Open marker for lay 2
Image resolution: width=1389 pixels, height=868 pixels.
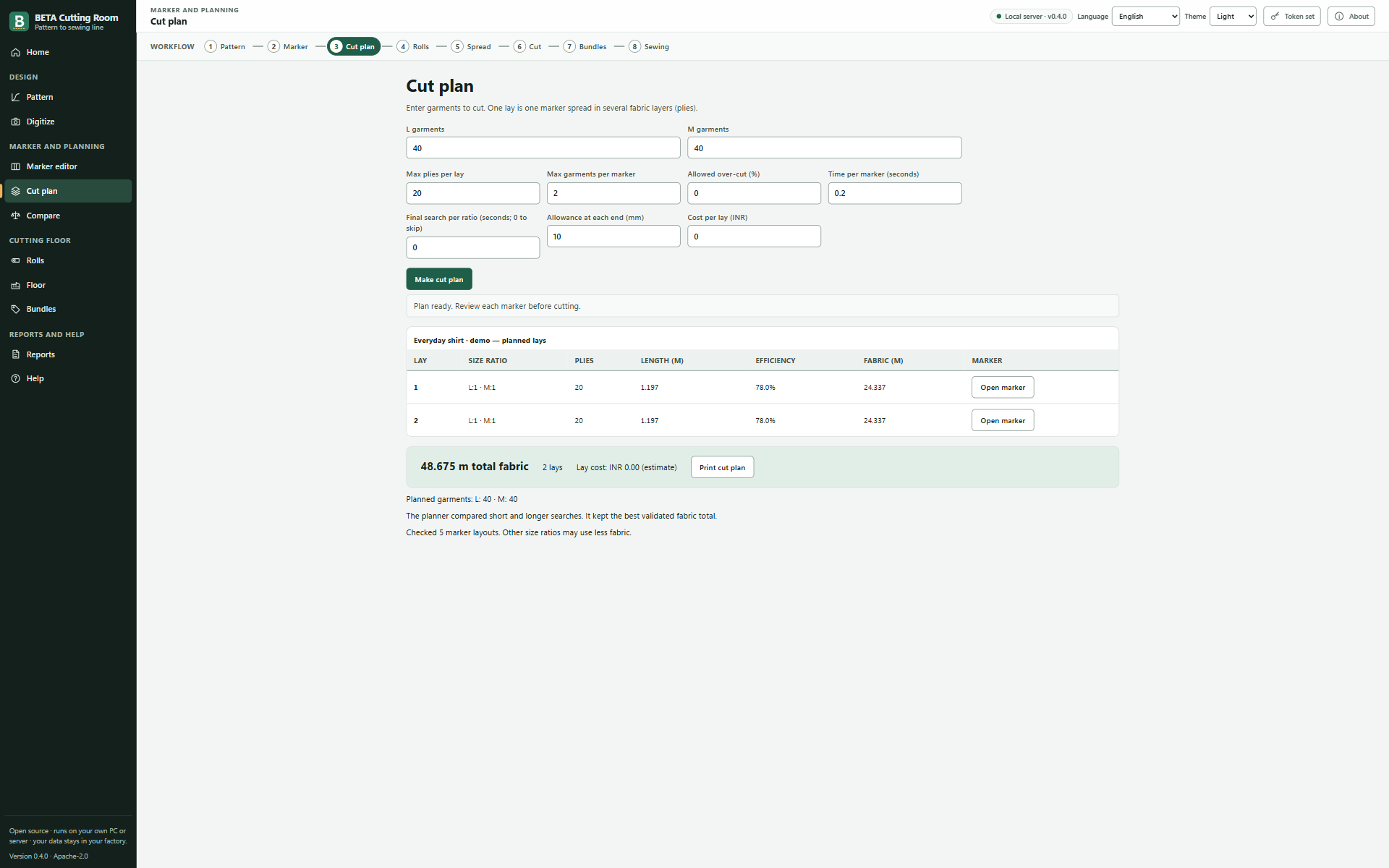click(1003, 420)
